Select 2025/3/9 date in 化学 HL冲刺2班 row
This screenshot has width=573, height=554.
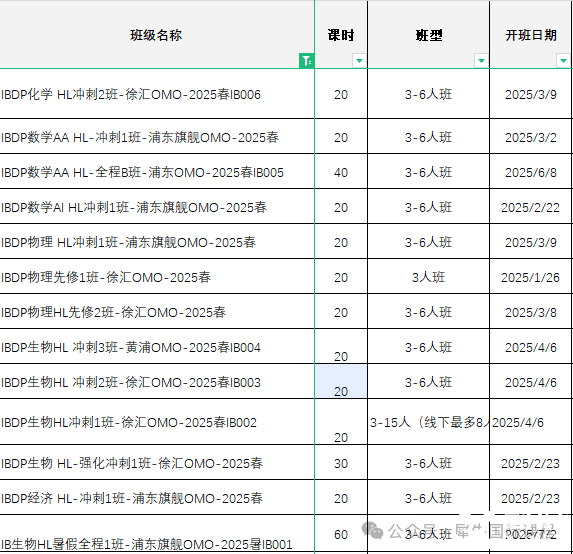[531, 94]
